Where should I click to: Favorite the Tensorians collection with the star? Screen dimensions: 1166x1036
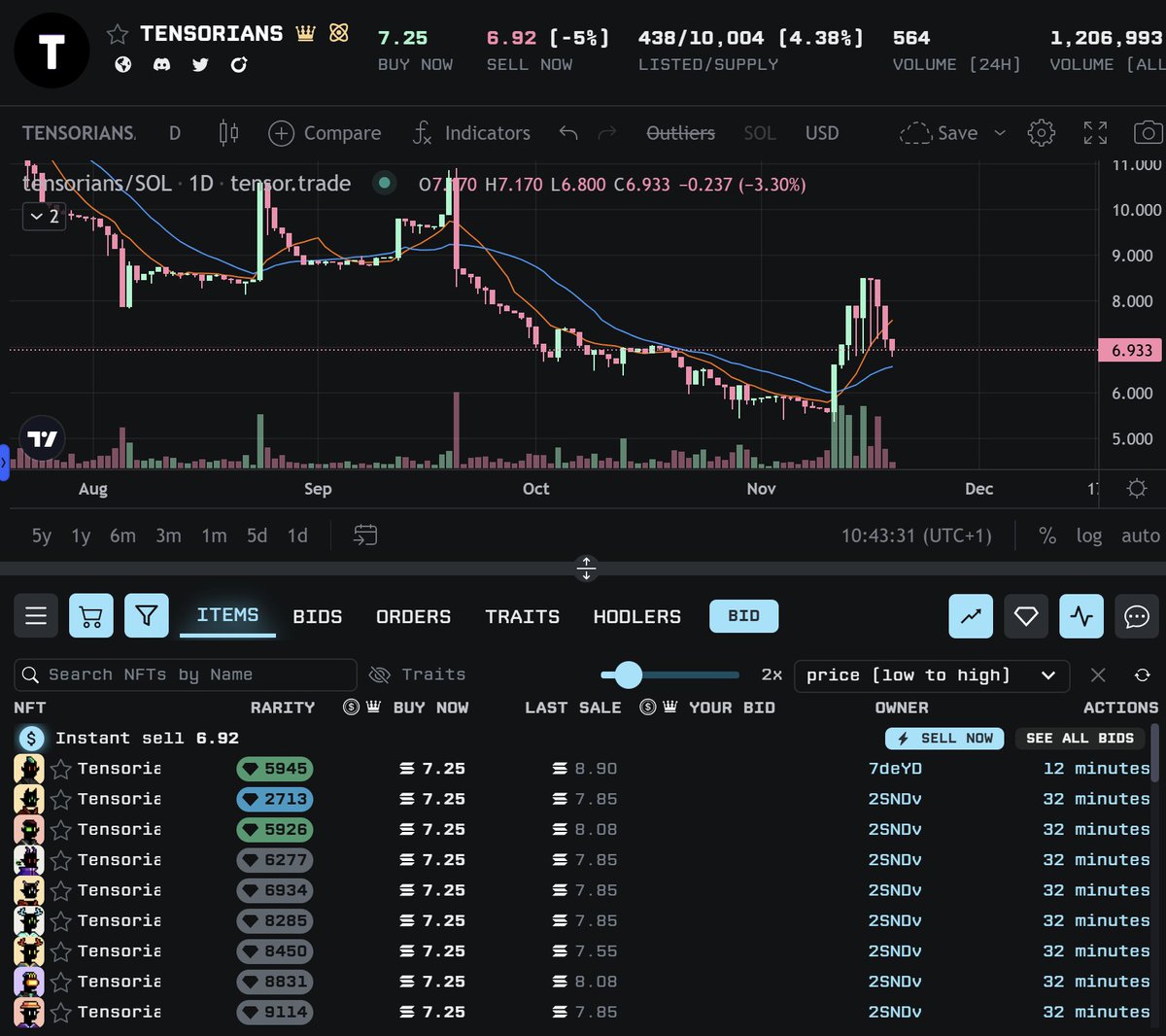pos(118,35)
